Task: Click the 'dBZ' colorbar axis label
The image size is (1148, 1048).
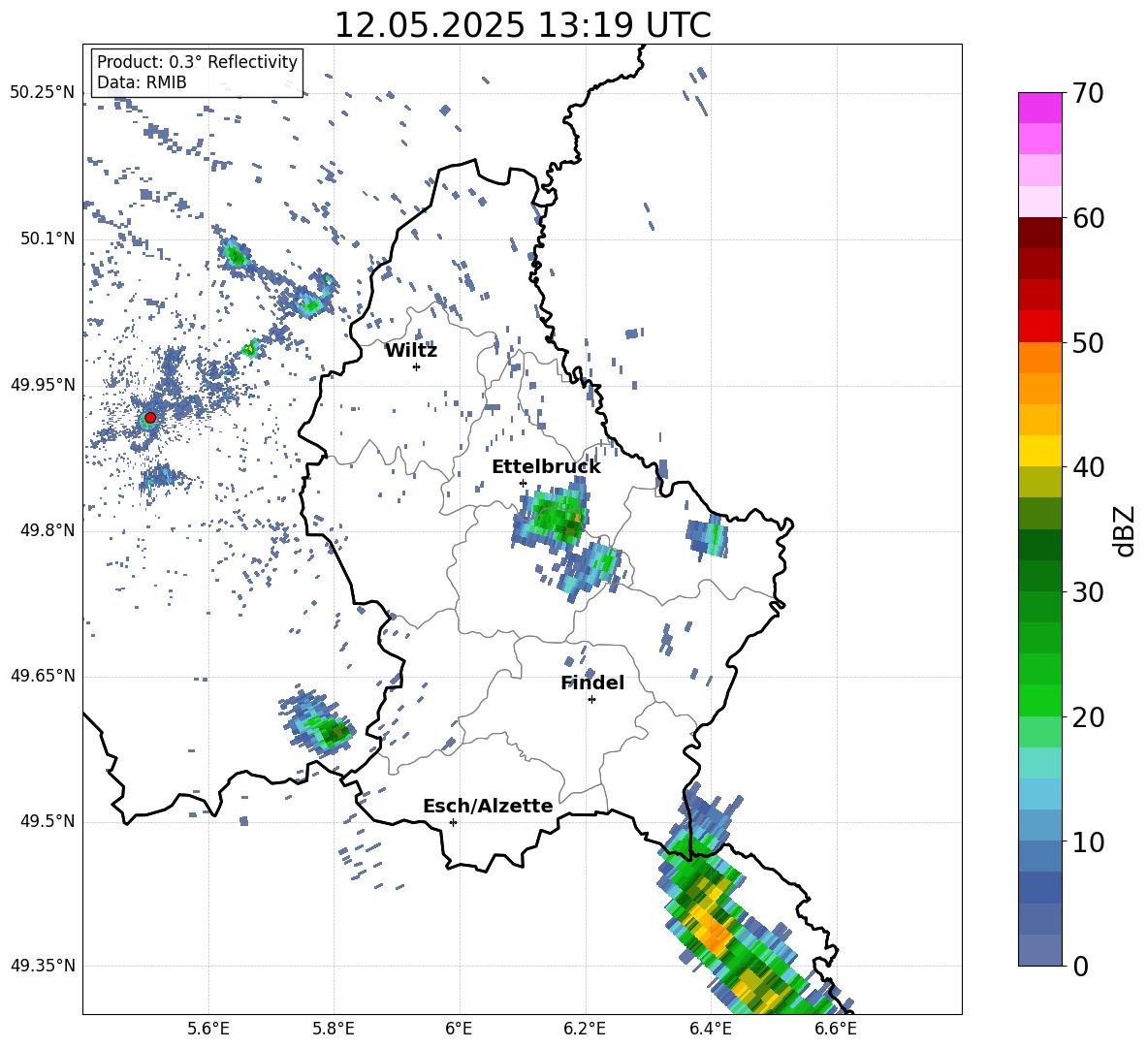Action: [x=1126, y=530]
